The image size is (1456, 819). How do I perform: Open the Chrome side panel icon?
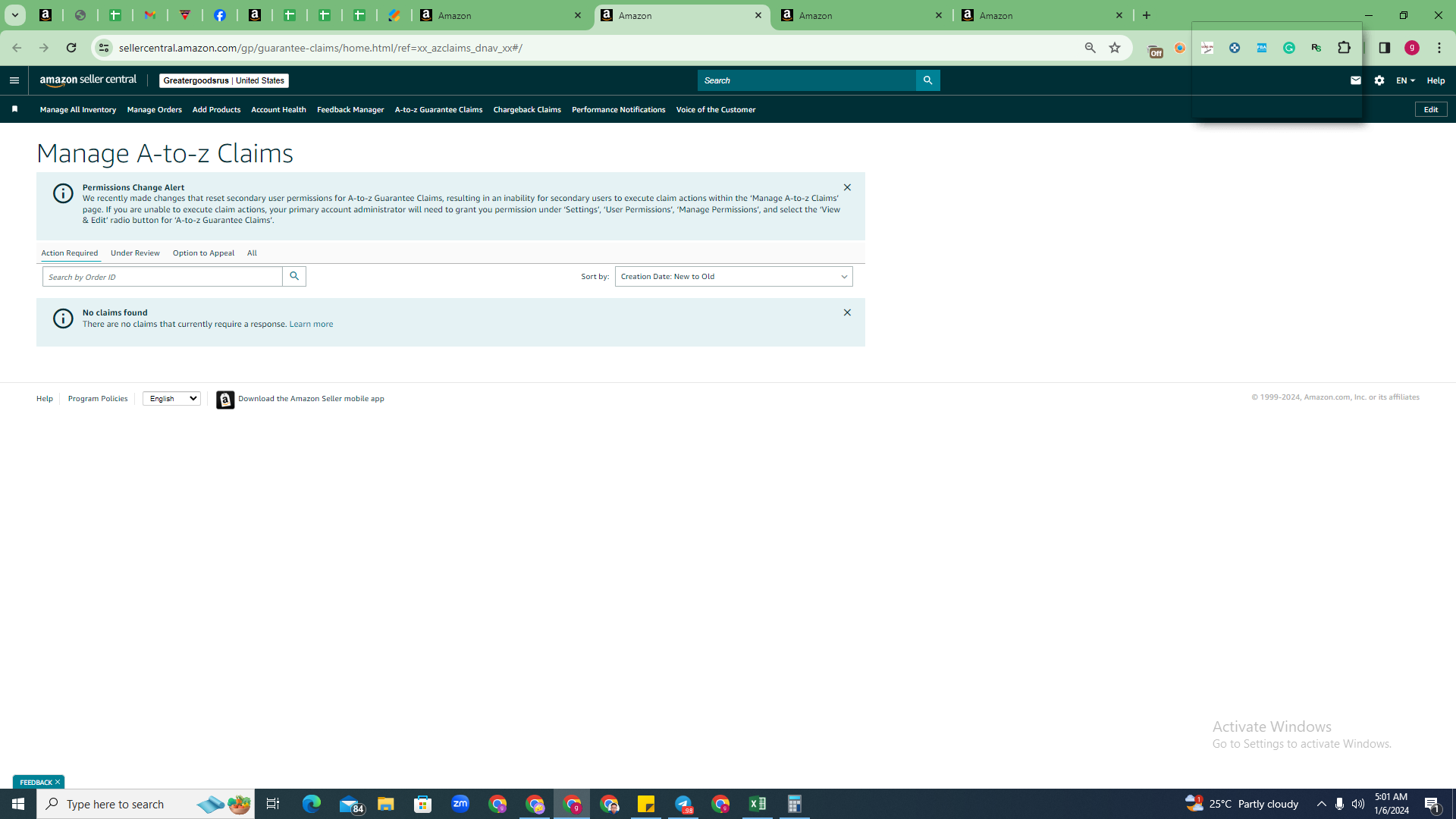coord(1385,48)
